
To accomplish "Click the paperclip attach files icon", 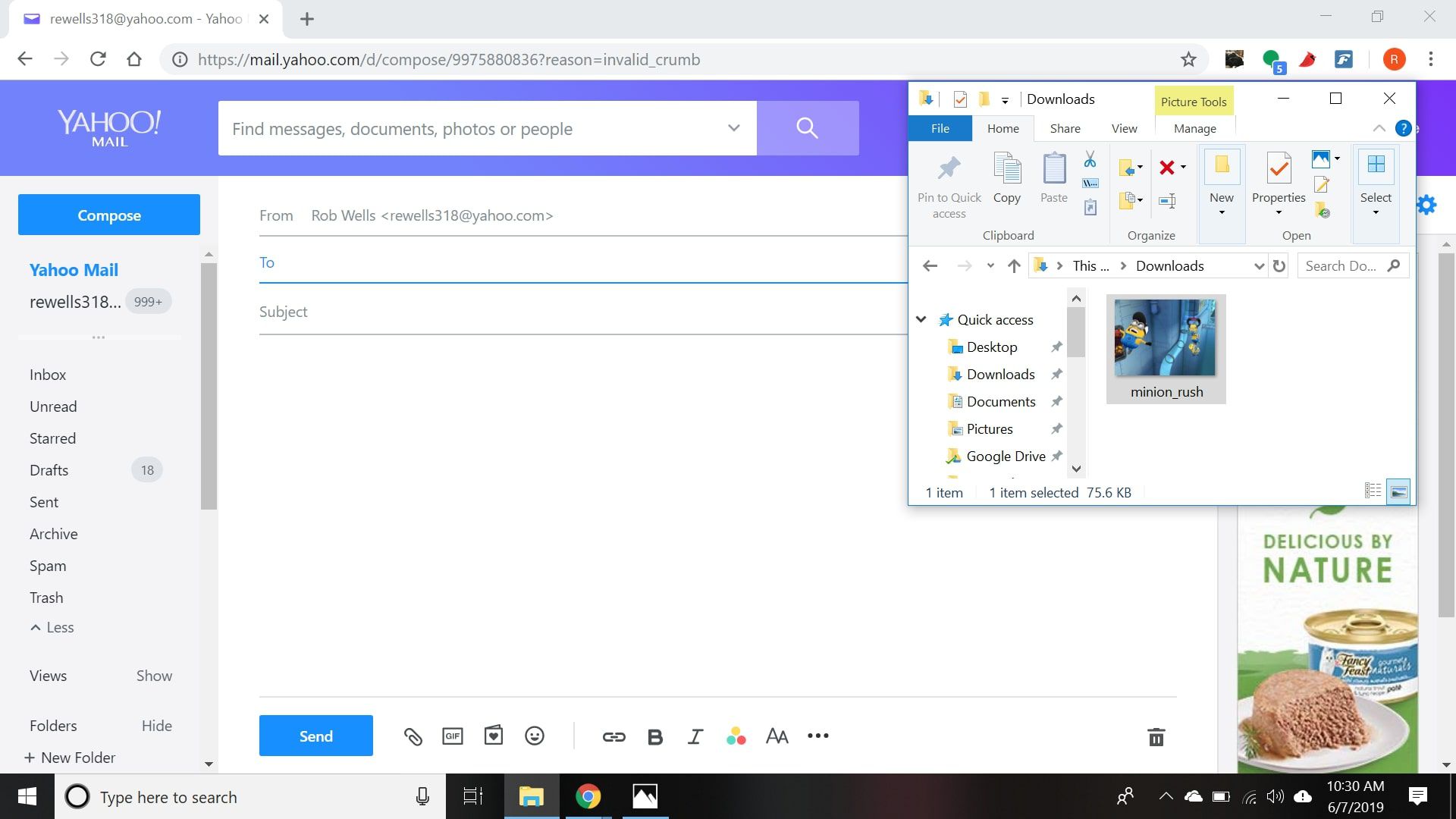I will (x=413, y=736).
